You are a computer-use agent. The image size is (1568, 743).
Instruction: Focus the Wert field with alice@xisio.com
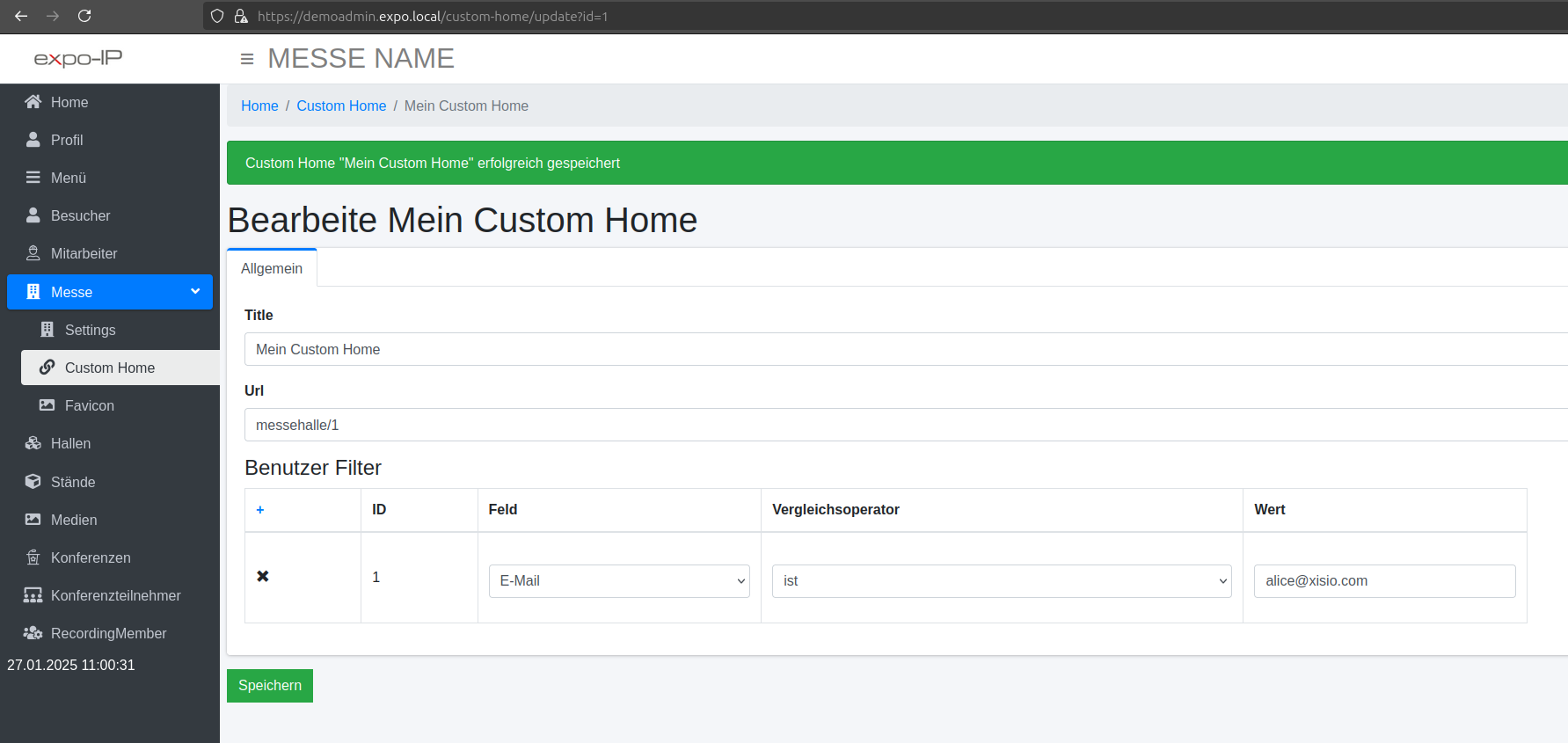point(1384,581)
